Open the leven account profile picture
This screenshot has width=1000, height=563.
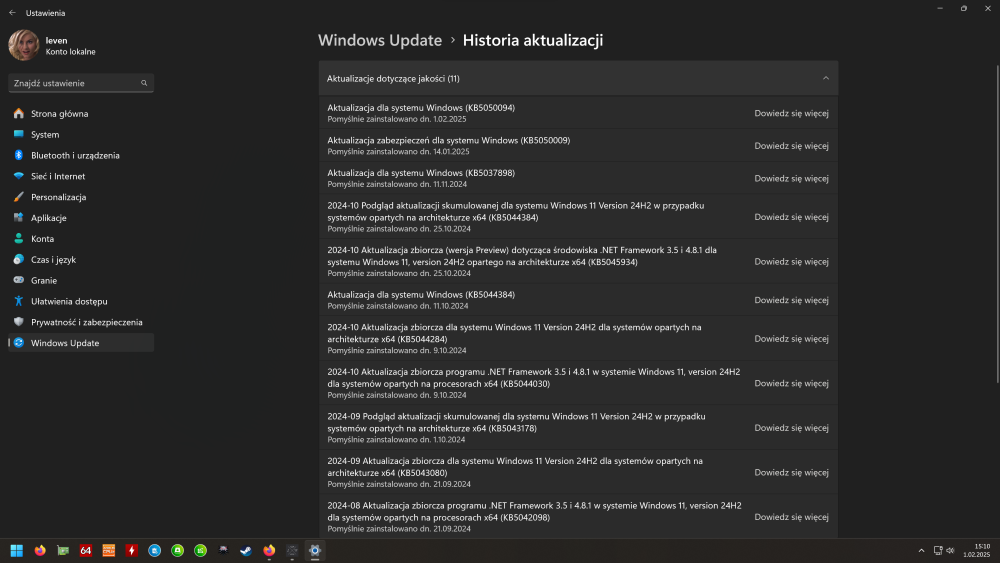[24, 45]
